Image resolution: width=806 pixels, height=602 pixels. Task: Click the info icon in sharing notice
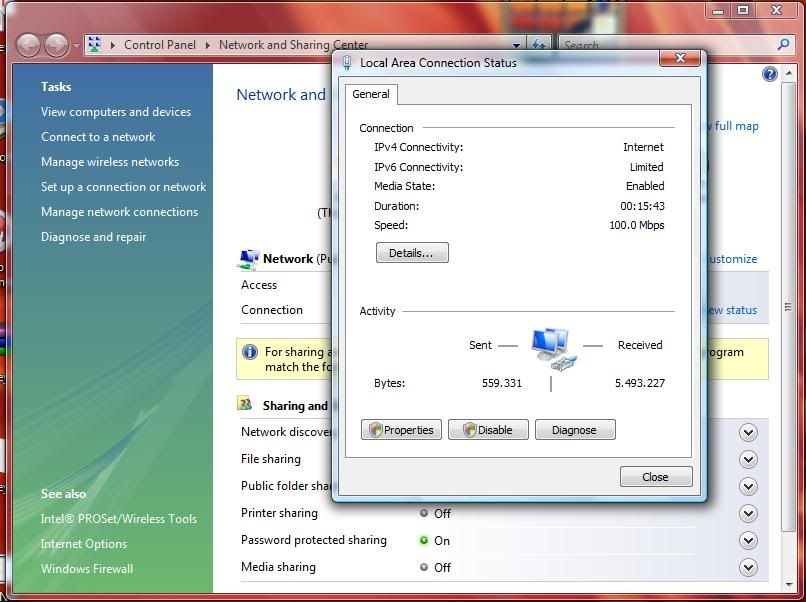(x=250, y=352)
